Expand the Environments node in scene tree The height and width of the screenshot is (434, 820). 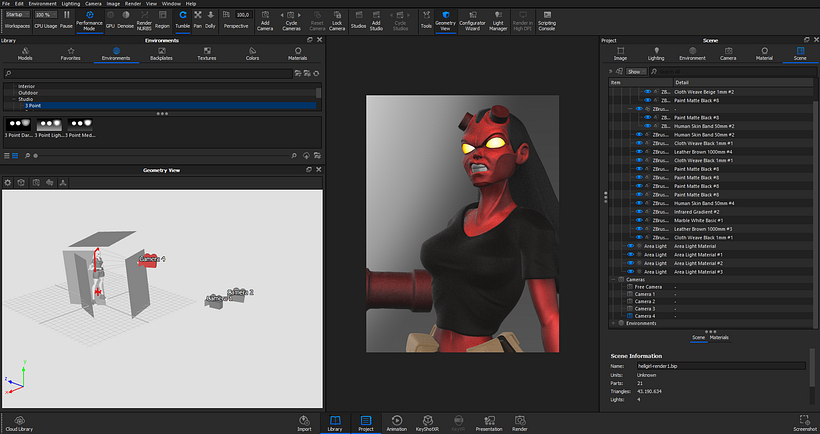click(x=613, y=323)
